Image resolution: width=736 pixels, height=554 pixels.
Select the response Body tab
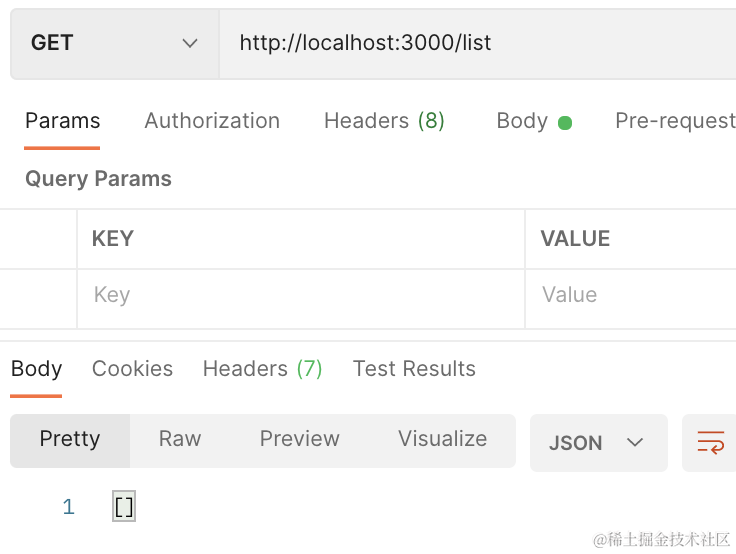[36, 369]
